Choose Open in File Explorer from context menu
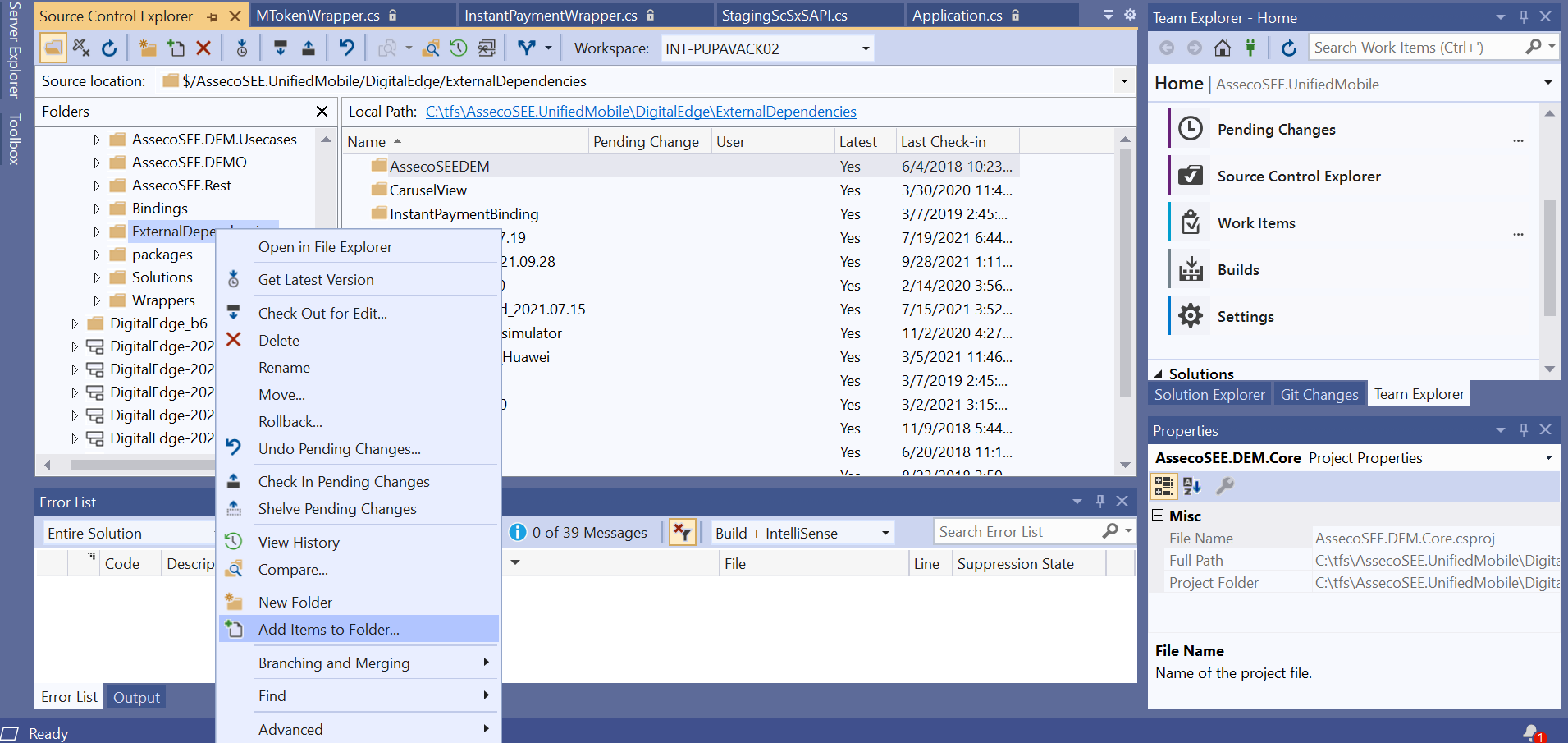Image resolution: width=1568 pixels, height=743 pixels. pos(359,247)
